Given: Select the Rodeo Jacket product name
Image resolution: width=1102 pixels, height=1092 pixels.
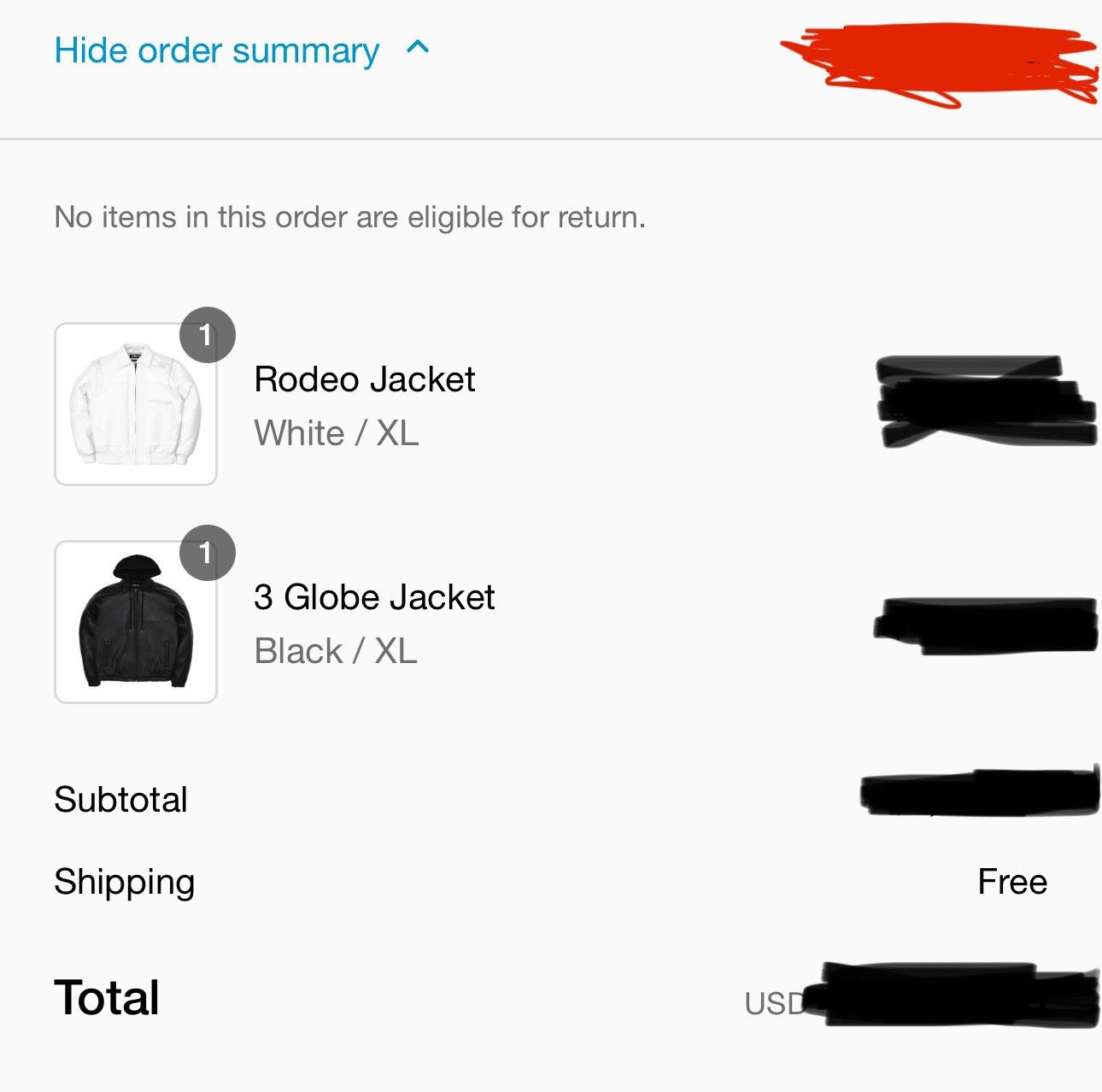Looking at the screenshot, I should click(365, 379).
